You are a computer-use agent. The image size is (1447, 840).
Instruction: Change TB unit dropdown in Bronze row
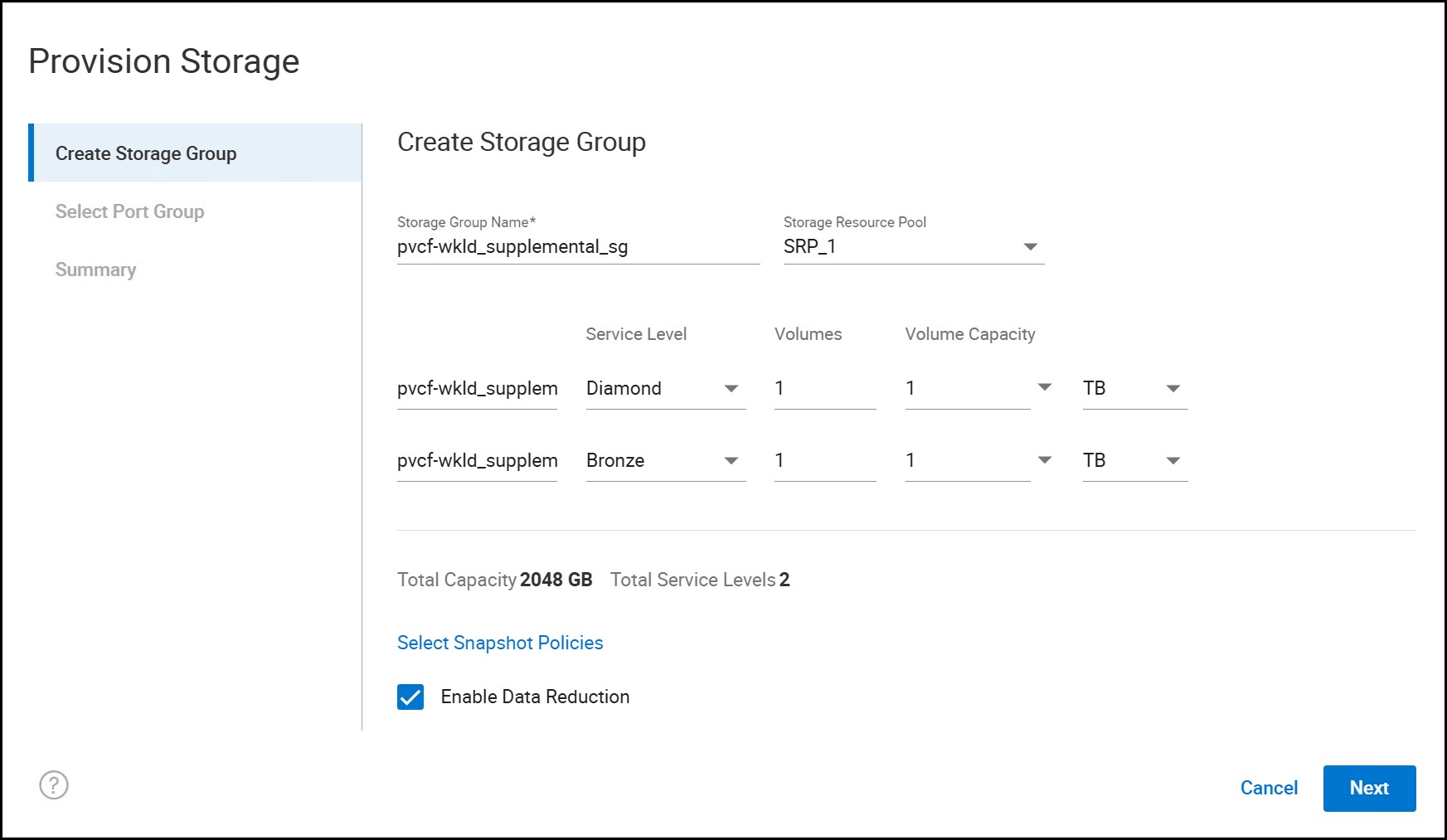point(1135,460)
